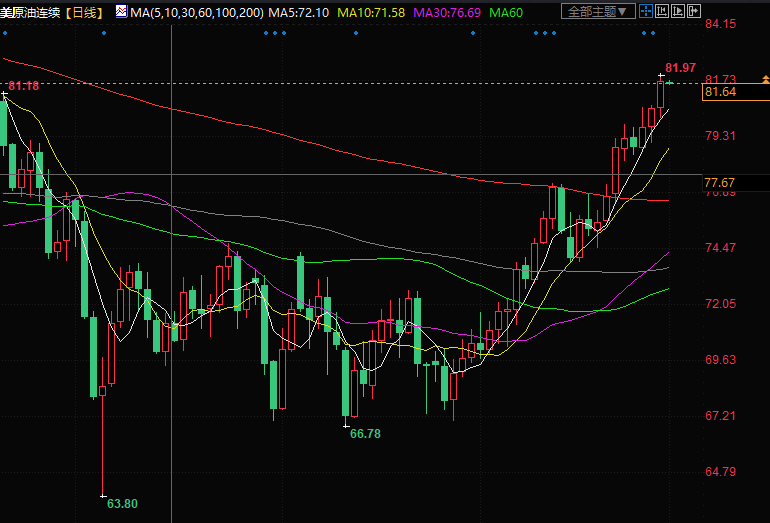Viewport: 770px width, 523px height.
Task: Click the orange double-arrow beside the price axis
Action: point(765,79)
